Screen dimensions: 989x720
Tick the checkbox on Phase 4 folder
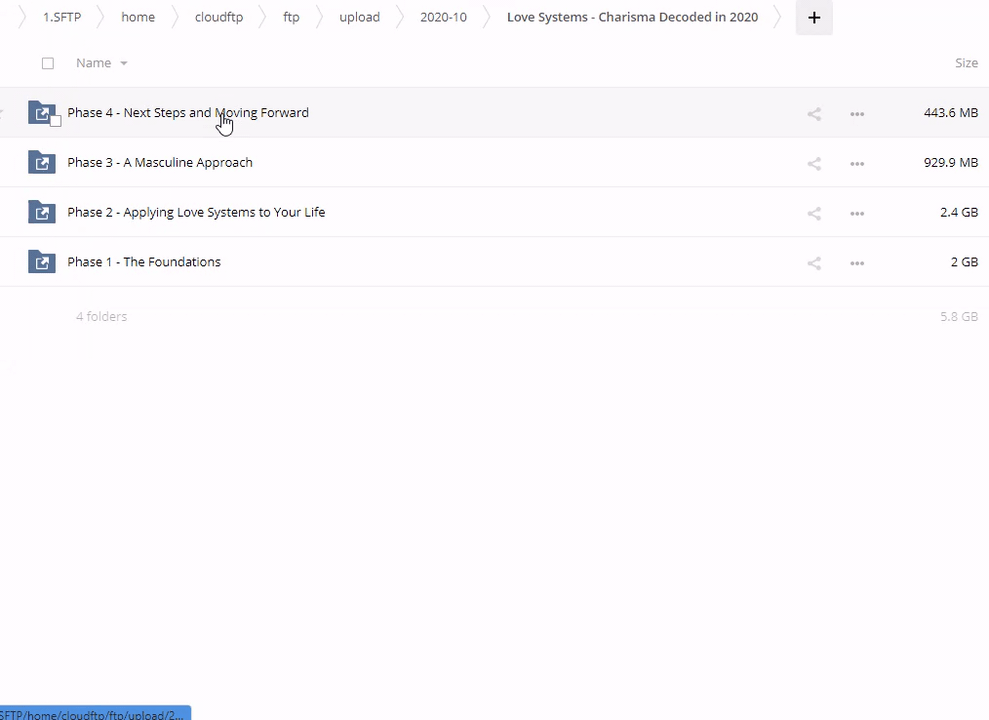click(56, 121)
